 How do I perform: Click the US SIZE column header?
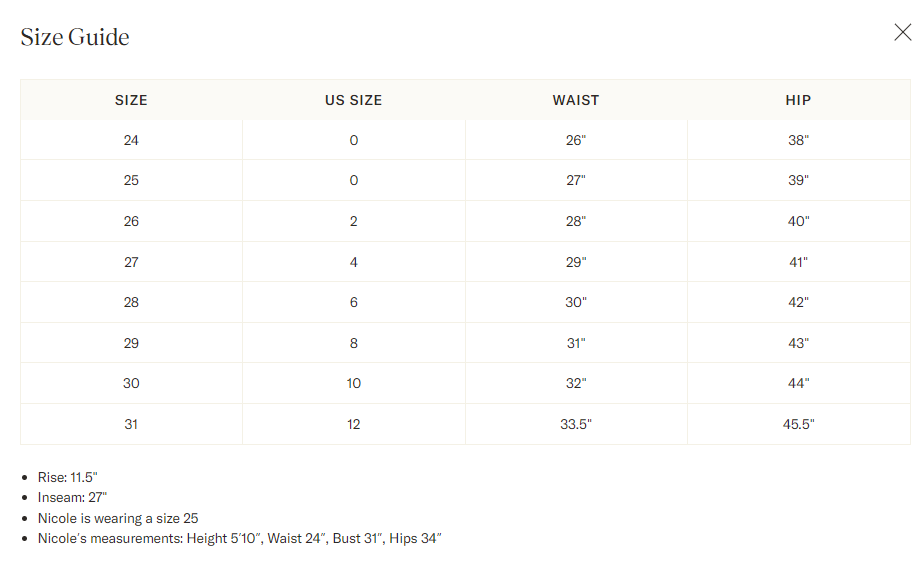click(x=353, y=101)
